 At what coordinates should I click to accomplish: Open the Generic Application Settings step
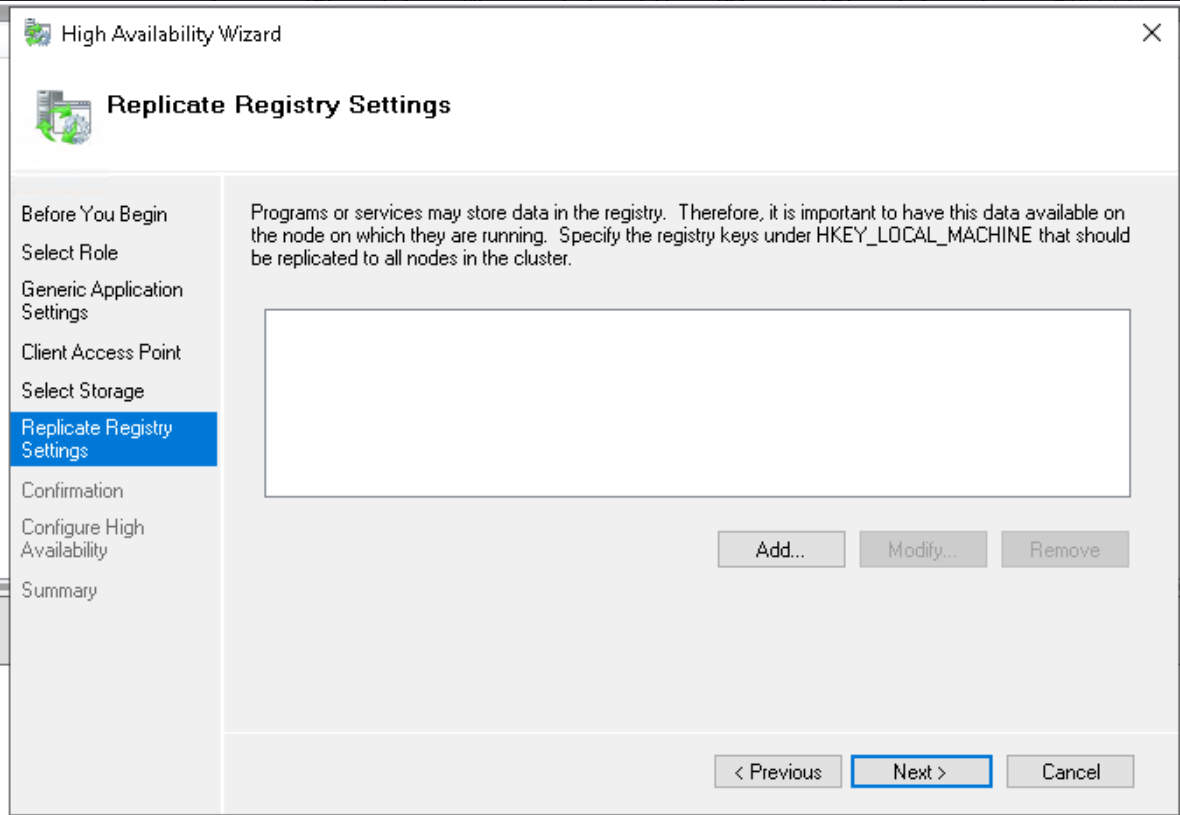click(102, 301)
